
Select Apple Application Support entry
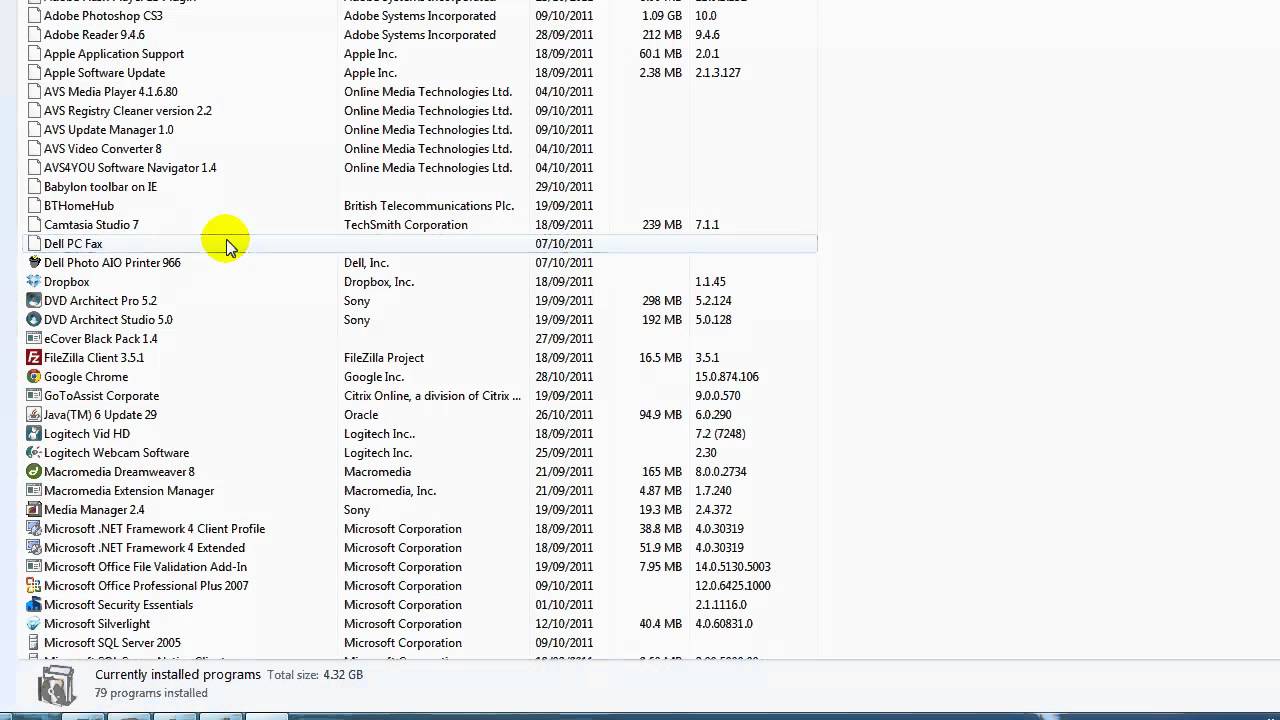coord(114,54)
